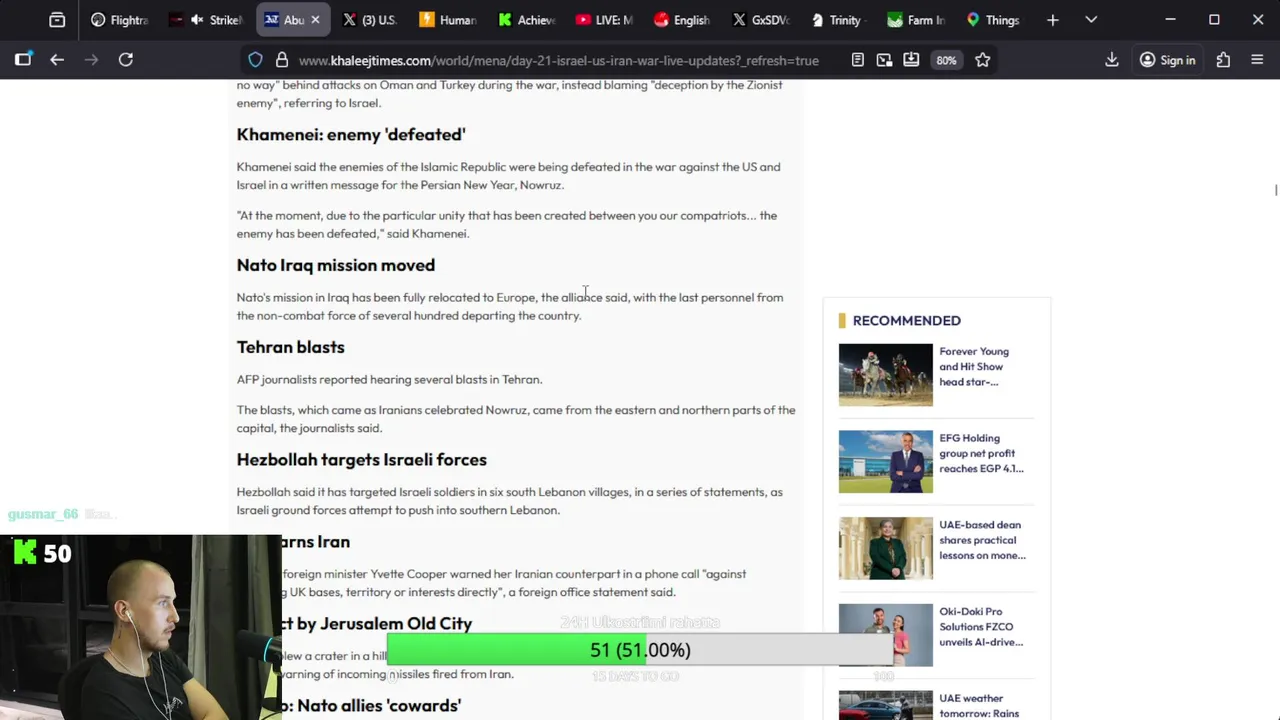Viewport: 1280px width, 720px height.
Task: Focus the khaleejtimes.com address bar
Action: (x=558, y=60)
